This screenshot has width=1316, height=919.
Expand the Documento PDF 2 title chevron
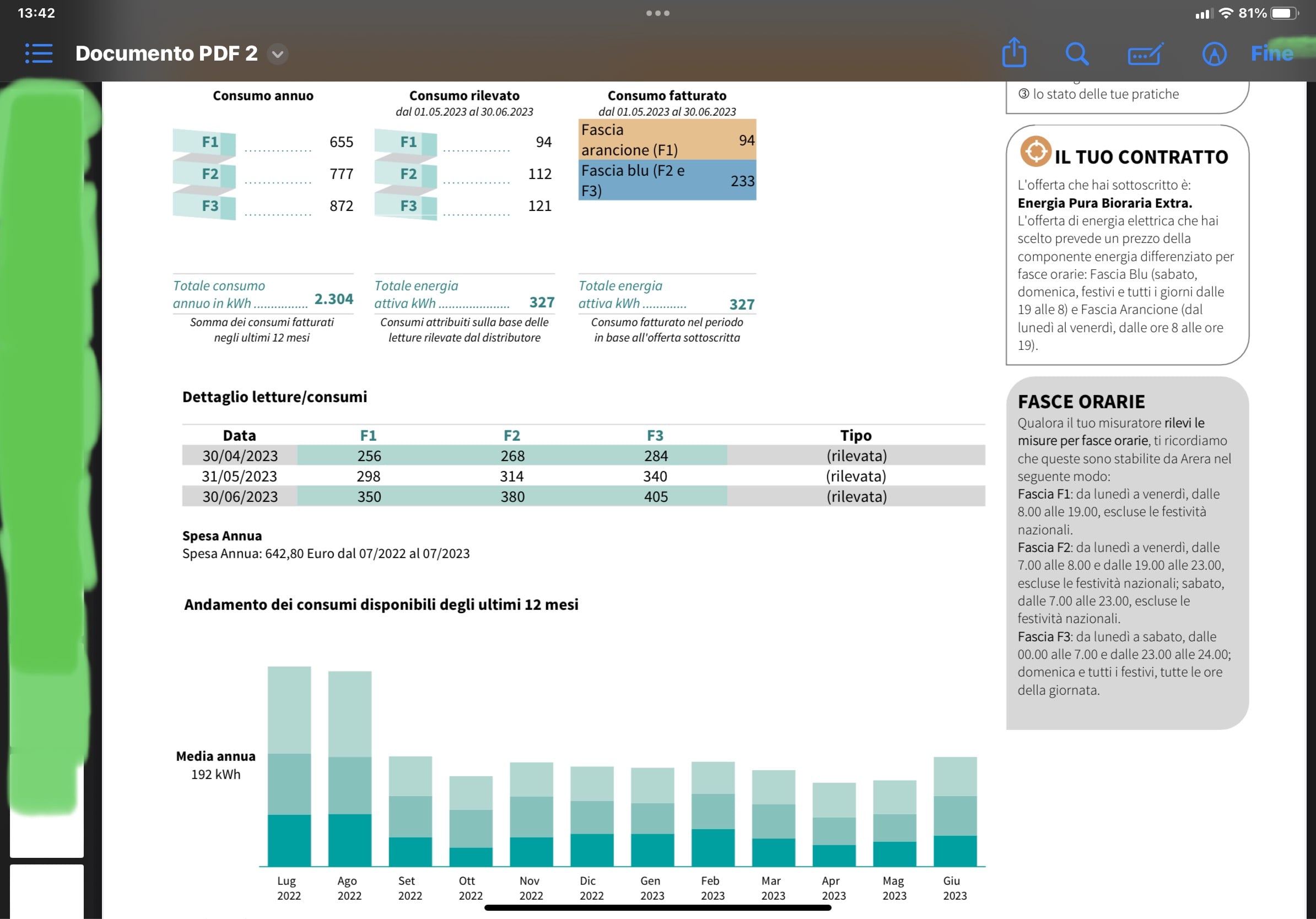pyautogui.click(x=277, y=54)
